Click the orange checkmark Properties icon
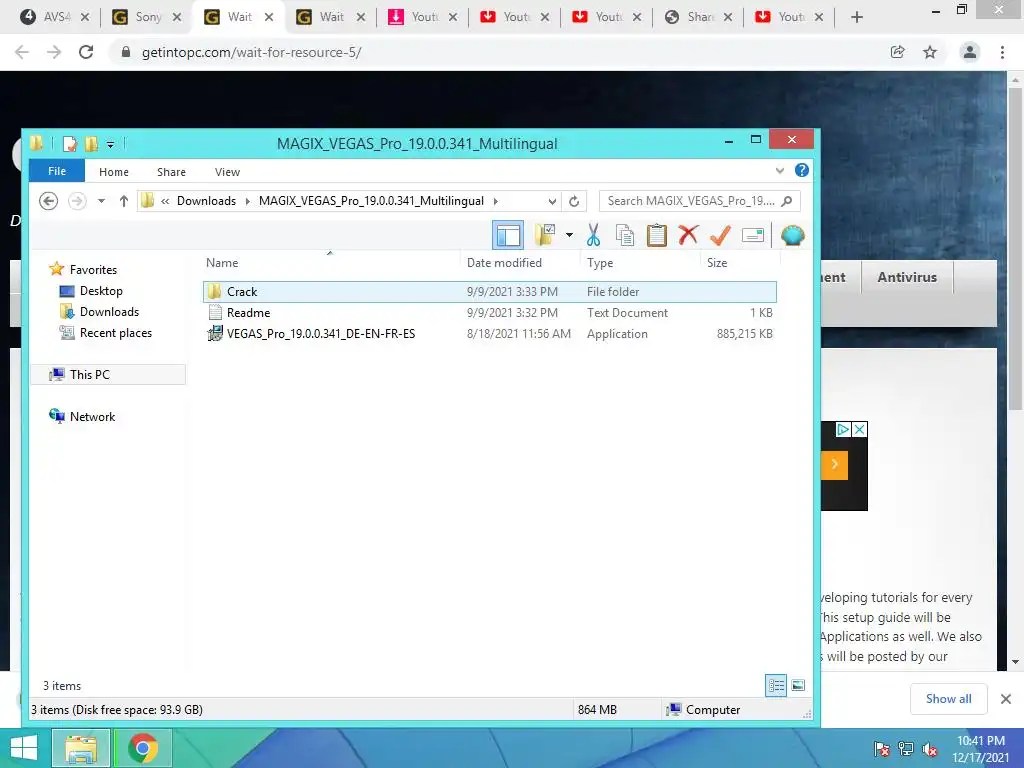 (720, 235)
